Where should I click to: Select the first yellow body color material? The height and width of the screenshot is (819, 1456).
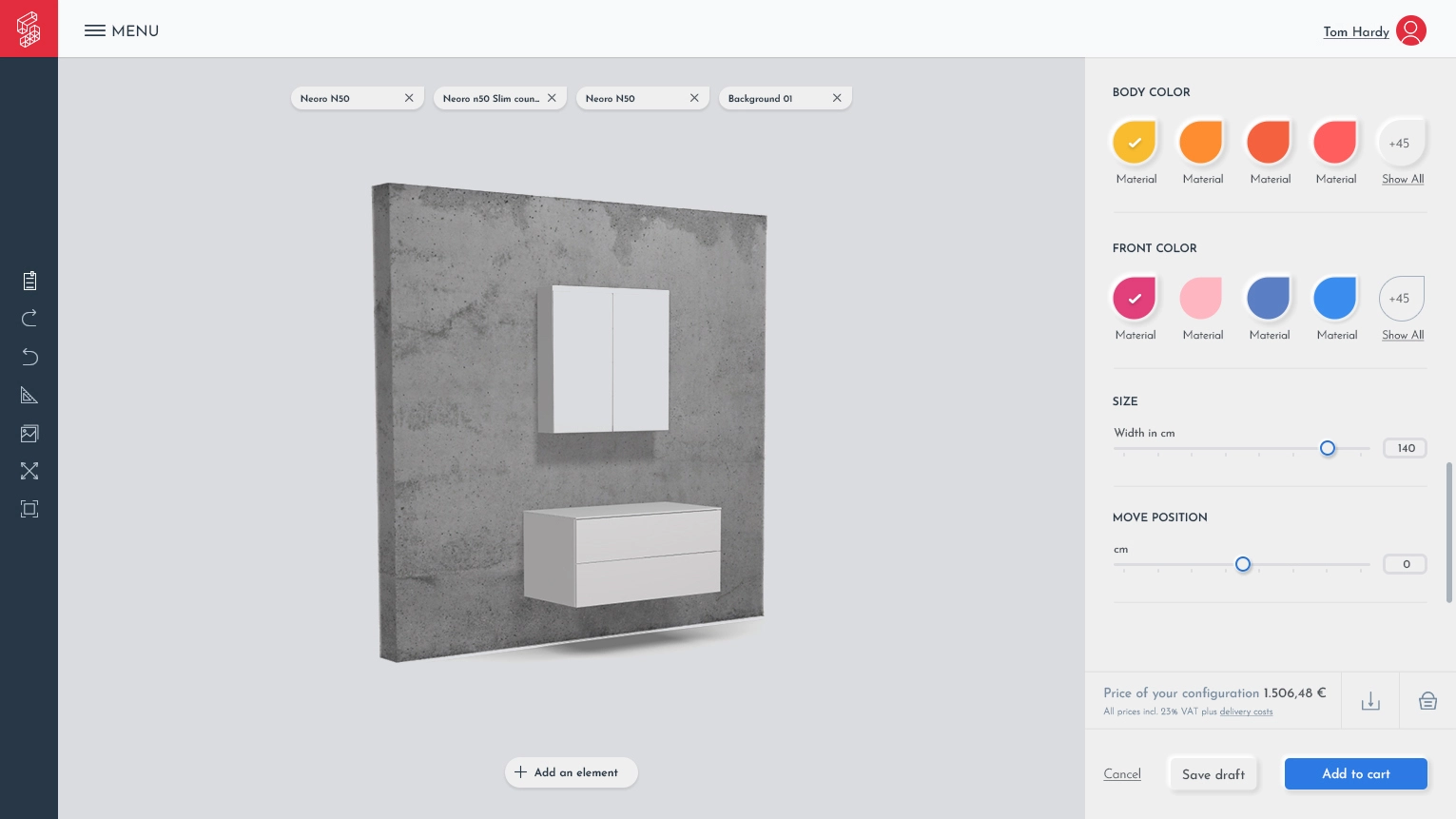(1135, 142)
